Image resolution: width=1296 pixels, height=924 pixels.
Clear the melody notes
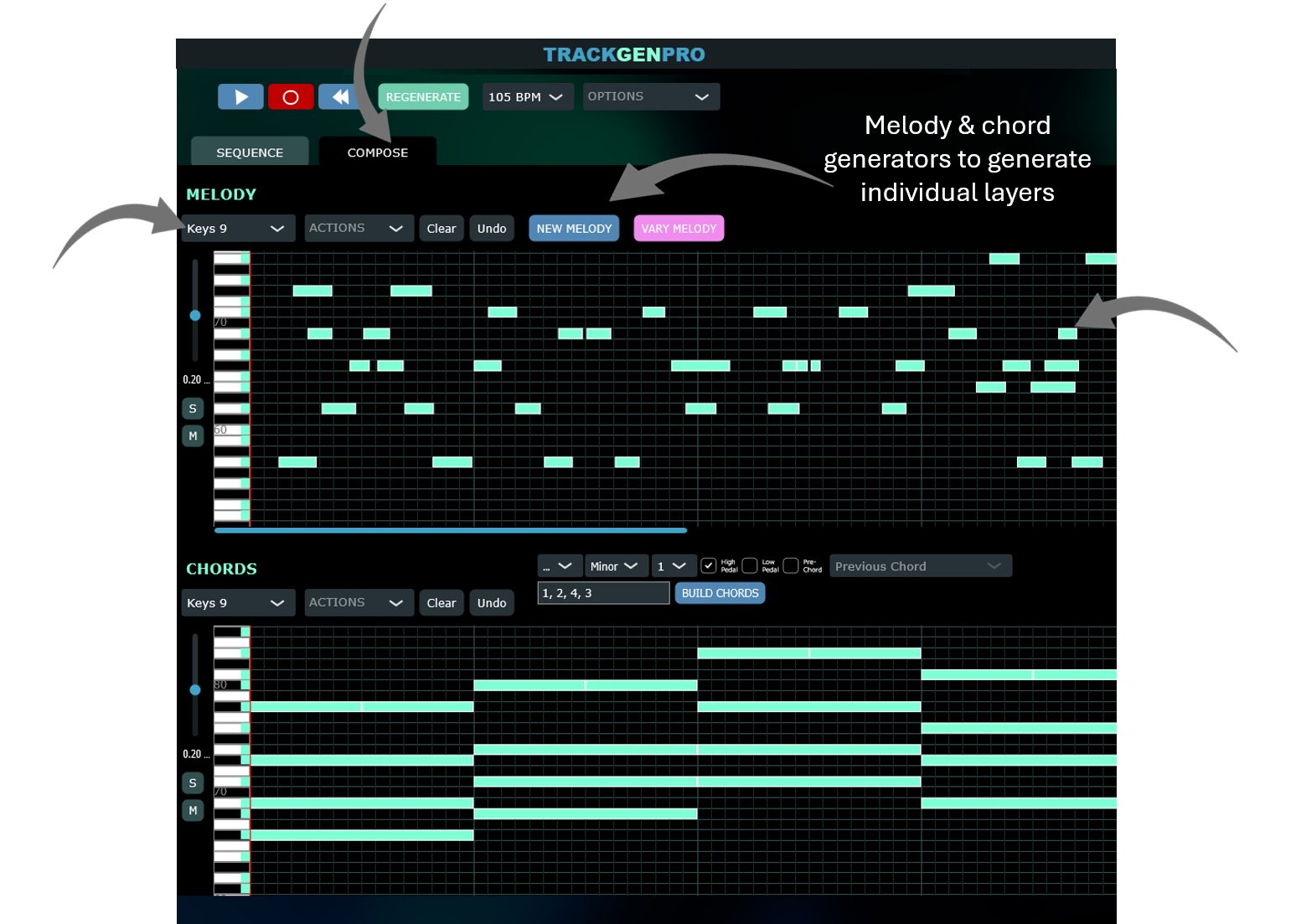pyautogui.click(x=441, y=229)
